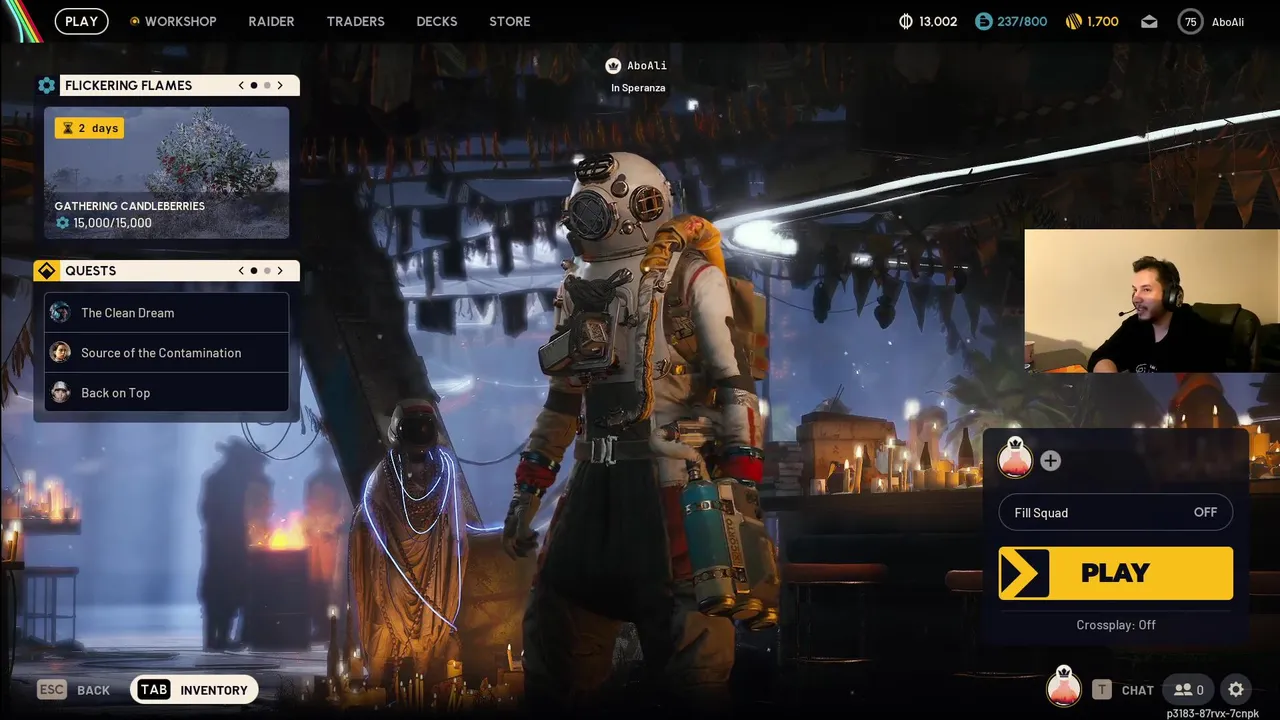Image resolution: width=1280 pixels, height=720 pixels.
Task: Click the QUESTS header title
Action: [x=90, y=271]
